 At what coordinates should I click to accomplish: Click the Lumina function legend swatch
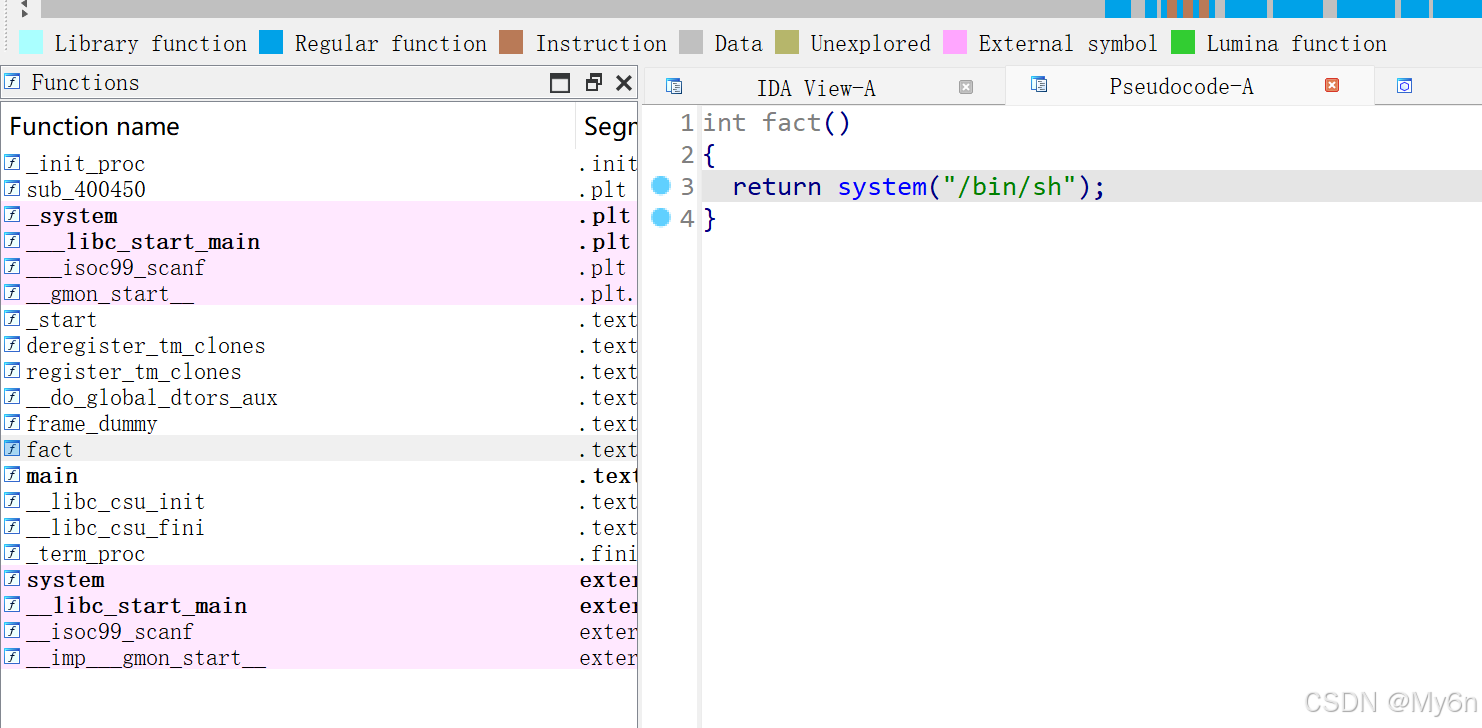(x=1183, y=42)
